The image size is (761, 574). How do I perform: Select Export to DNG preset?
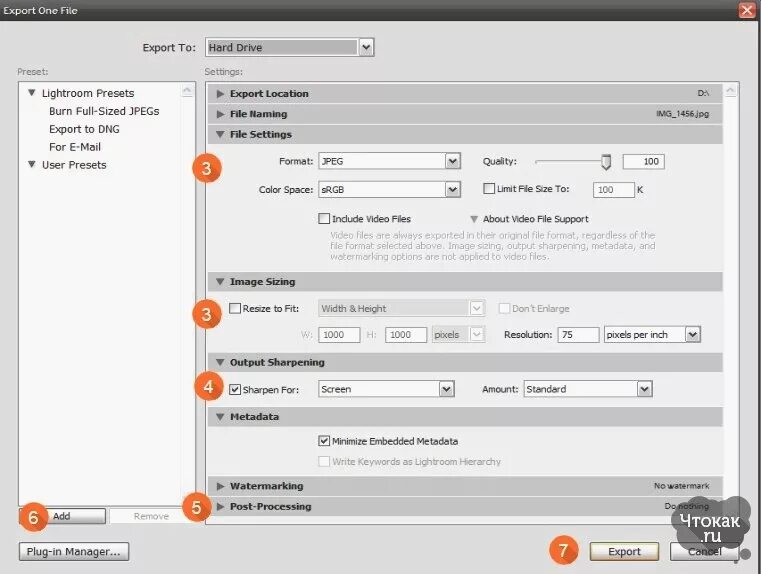[84, 129]
